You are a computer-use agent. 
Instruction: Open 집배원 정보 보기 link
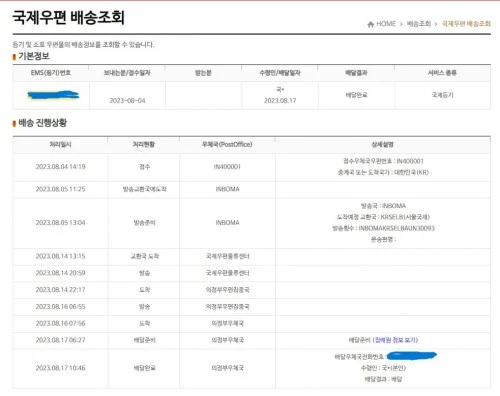coord(395,340)
